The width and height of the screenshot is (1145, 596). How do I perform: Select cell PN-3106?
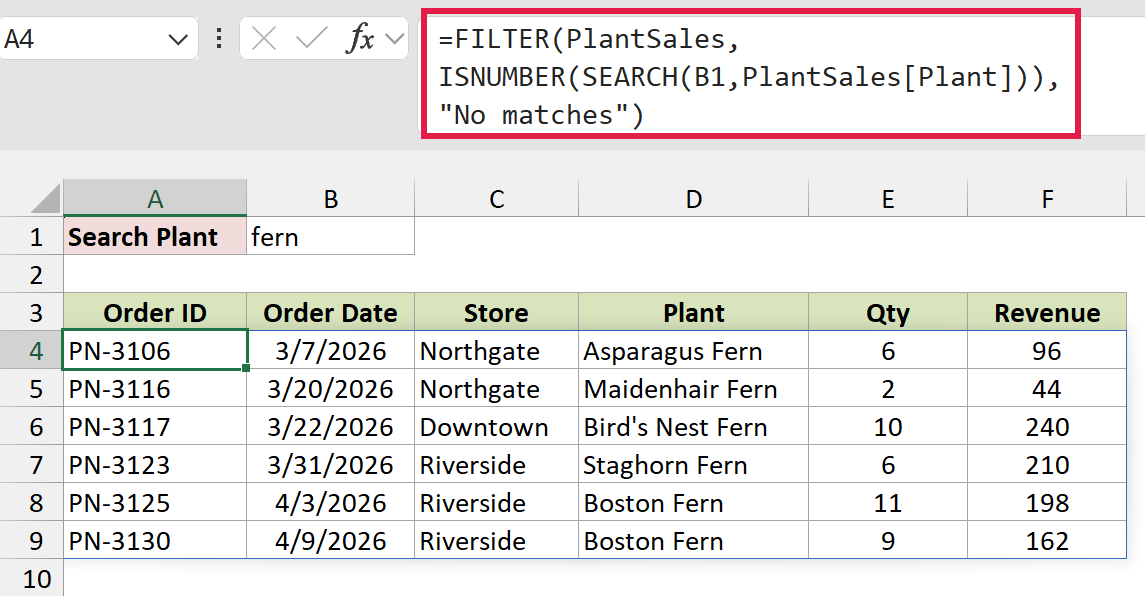(x=155, y=351)
